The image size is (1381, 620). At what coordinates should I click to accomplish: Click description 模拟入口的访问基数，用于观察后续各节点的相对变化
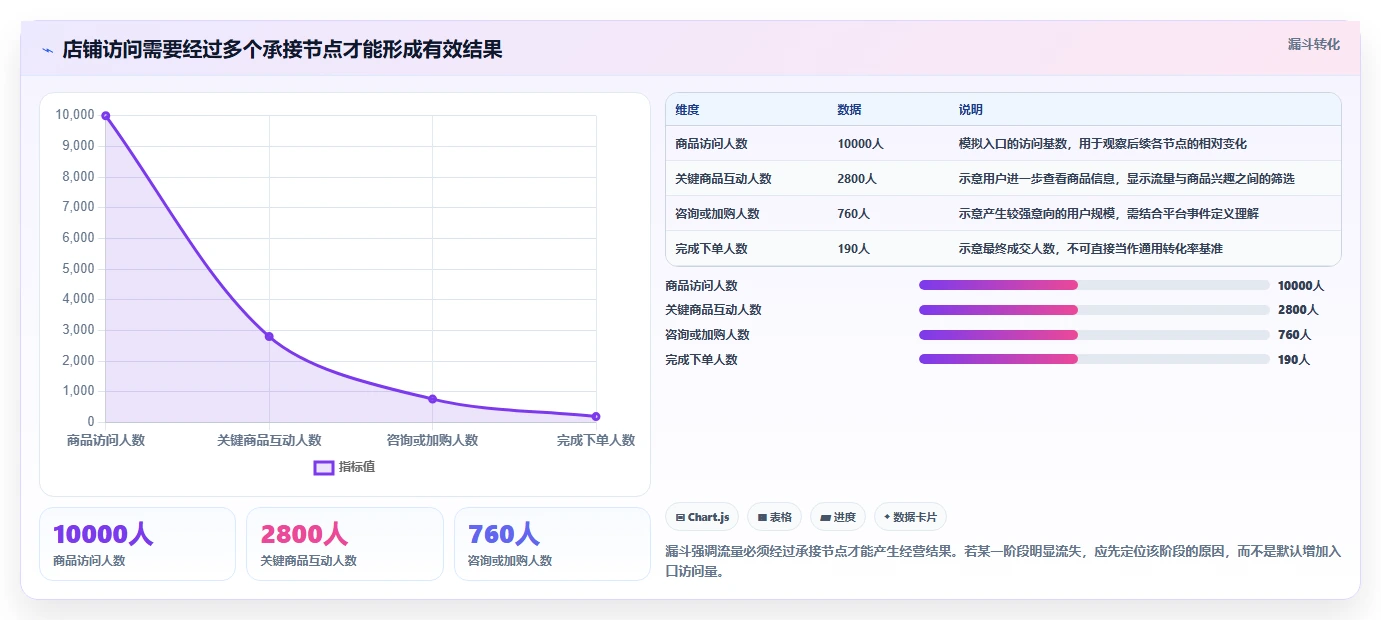1102,144
